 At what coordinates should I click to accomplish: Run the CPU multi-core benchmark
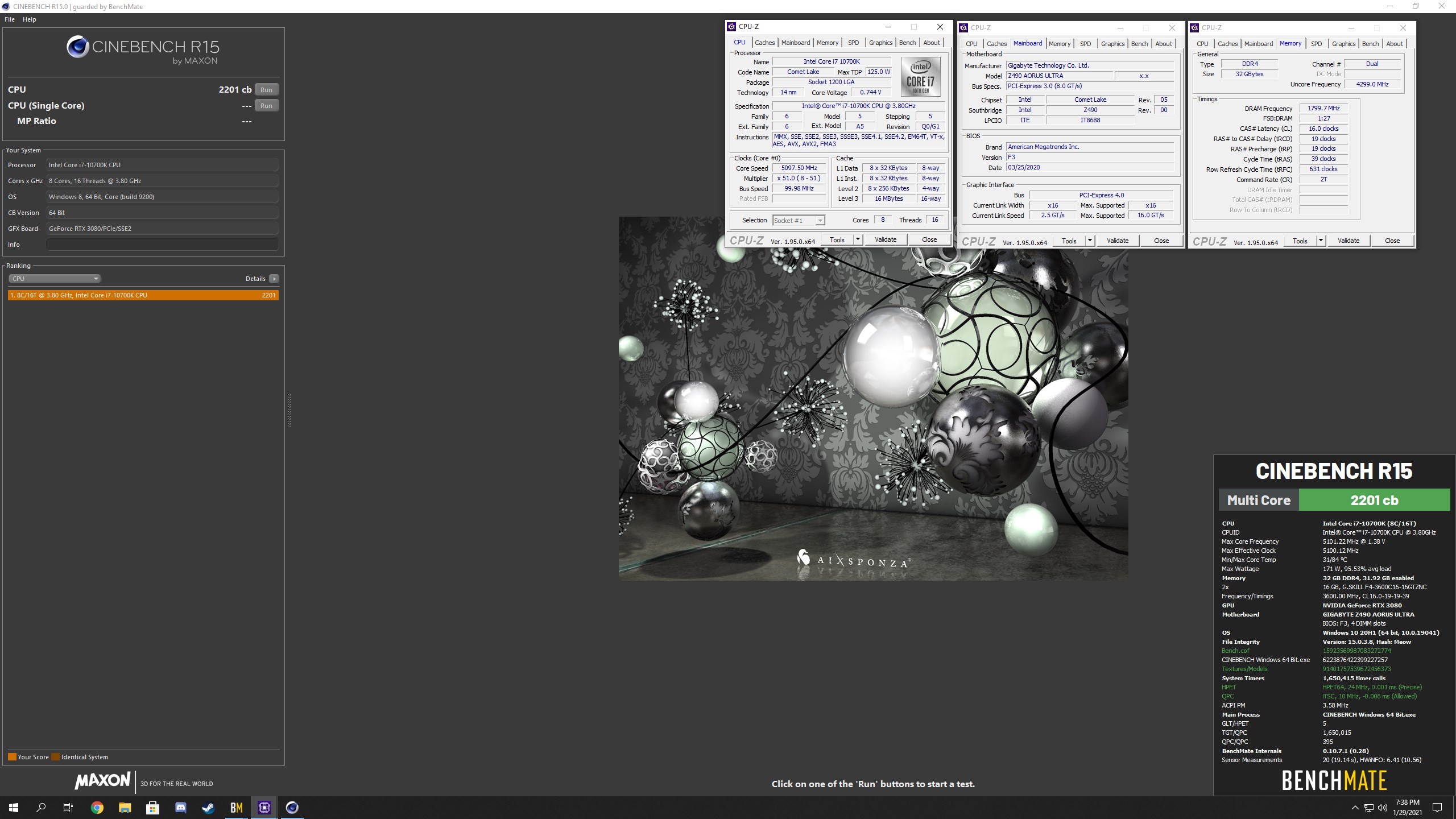click(x=266, y=89)
